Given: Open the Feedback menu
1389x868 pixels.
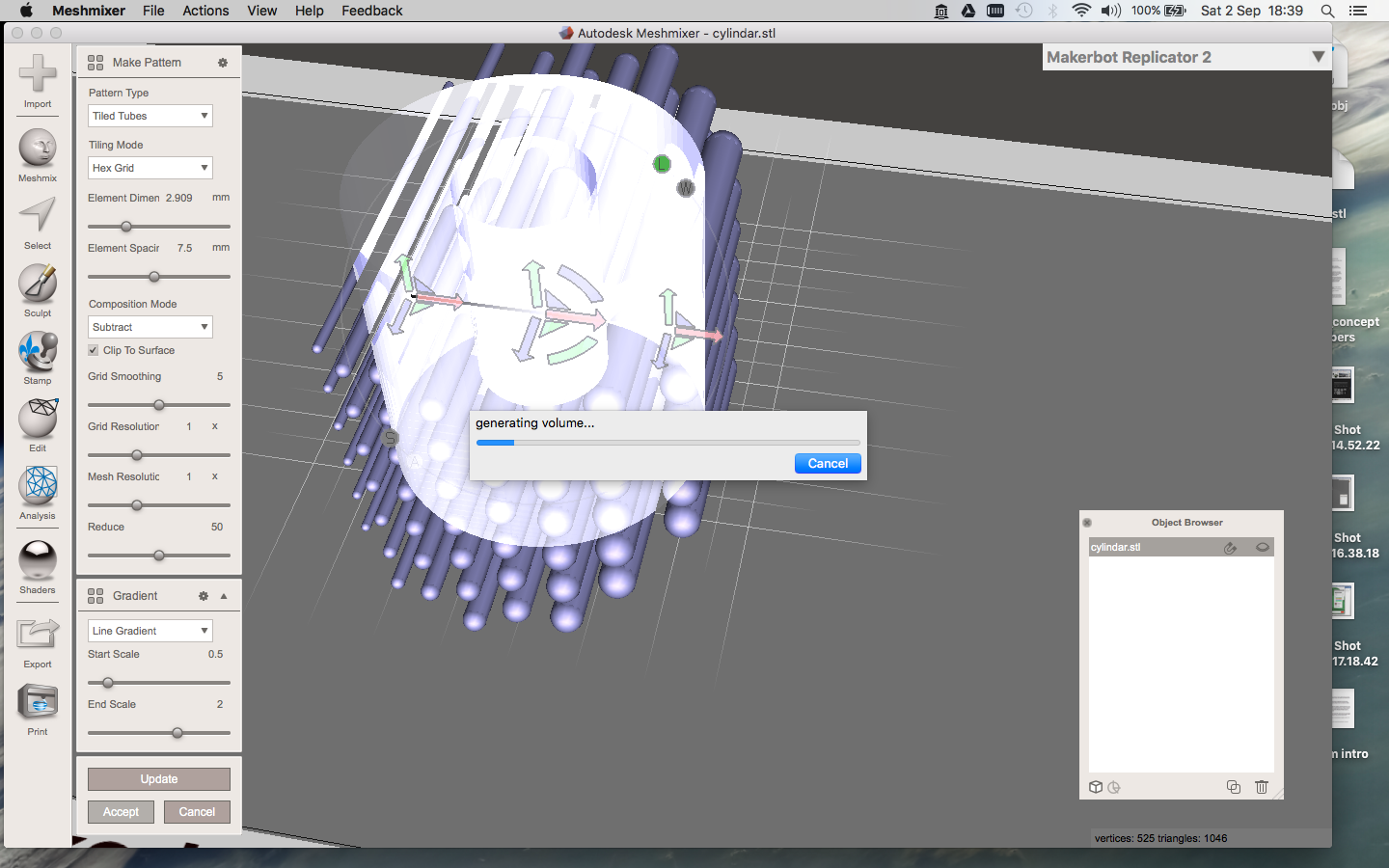Looking at the screenshot, I should 372,11.
